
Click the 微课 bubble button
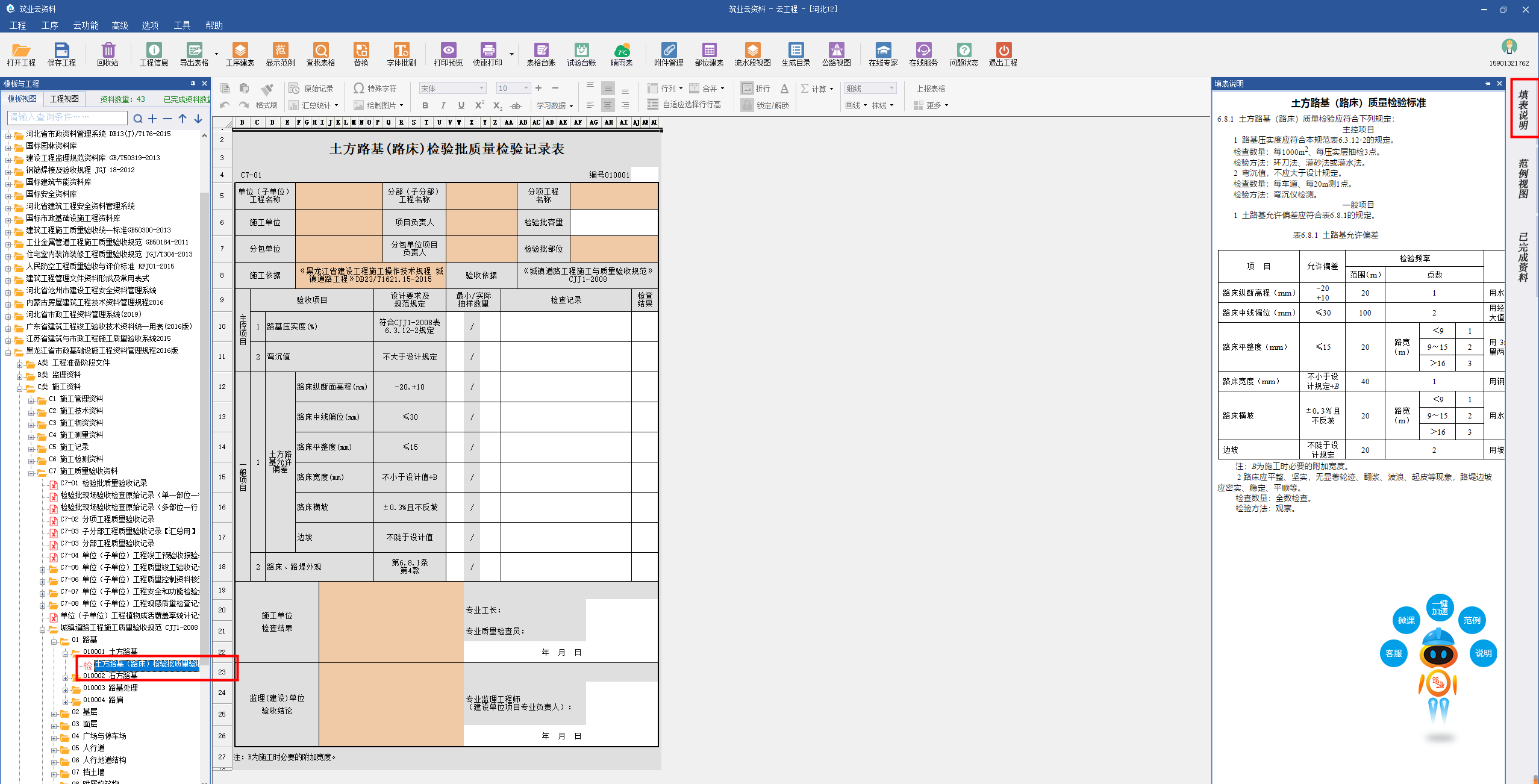point(1406,620)
